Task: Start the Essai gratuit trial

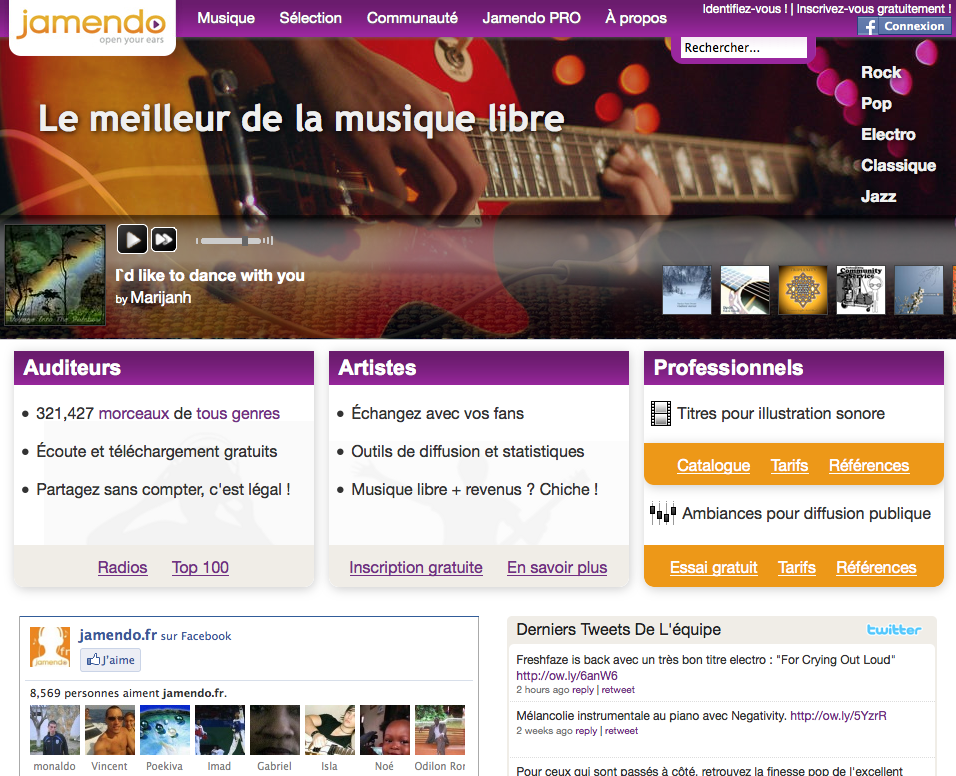Action: (x=714, y=567)
